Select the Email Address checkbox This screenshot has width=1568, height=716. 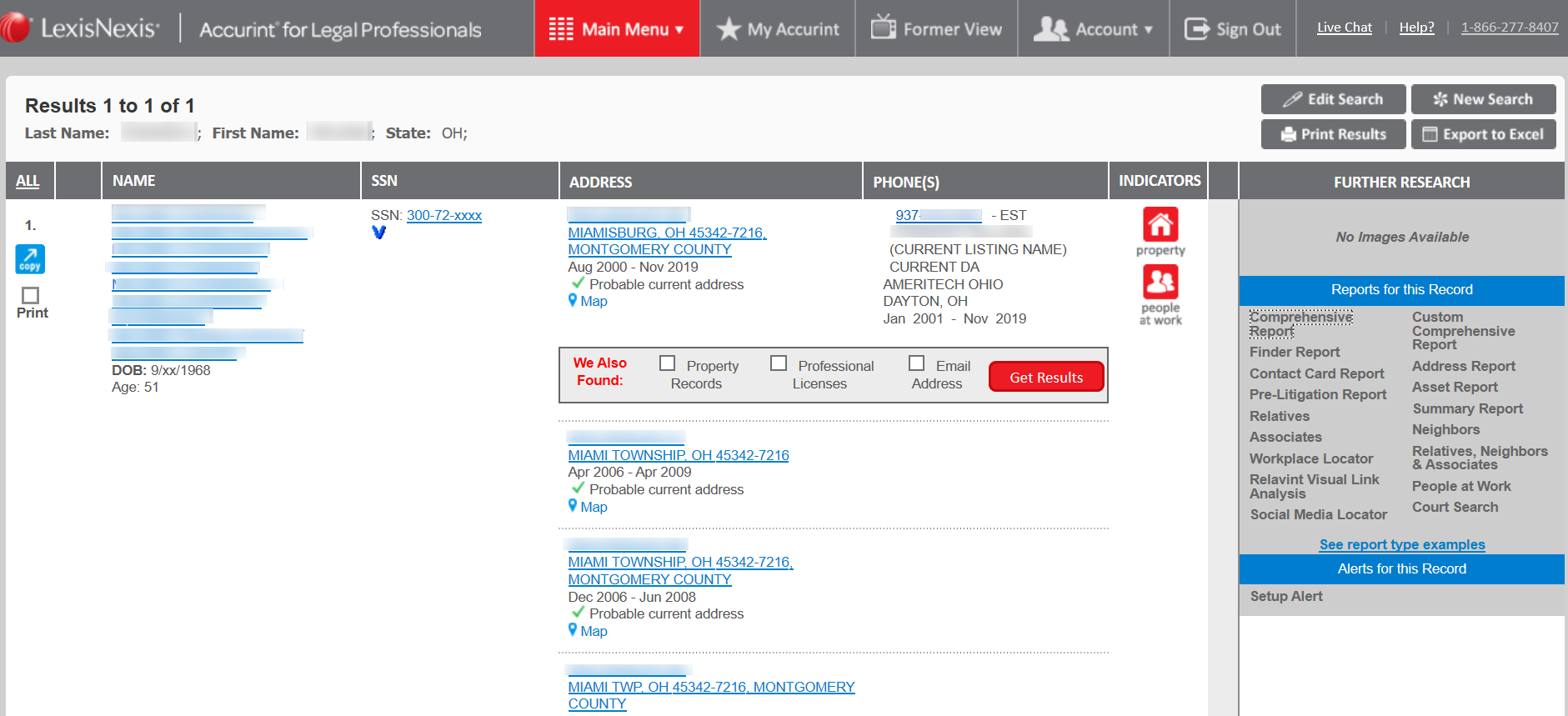[x=916, y=363]
